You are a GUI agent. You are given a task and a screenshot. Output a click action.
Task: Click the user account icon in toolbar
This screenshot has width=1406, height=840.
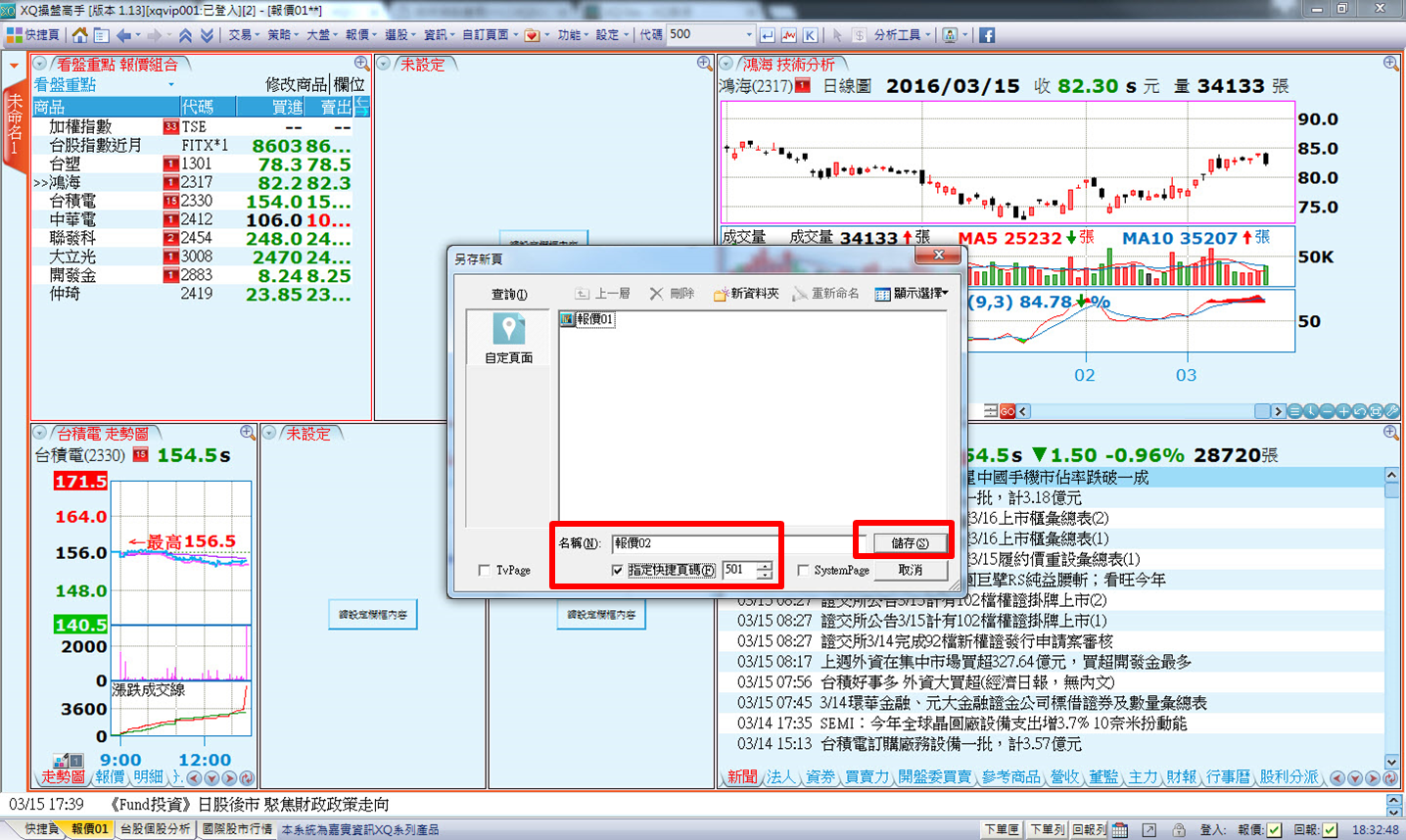point(950,35)
